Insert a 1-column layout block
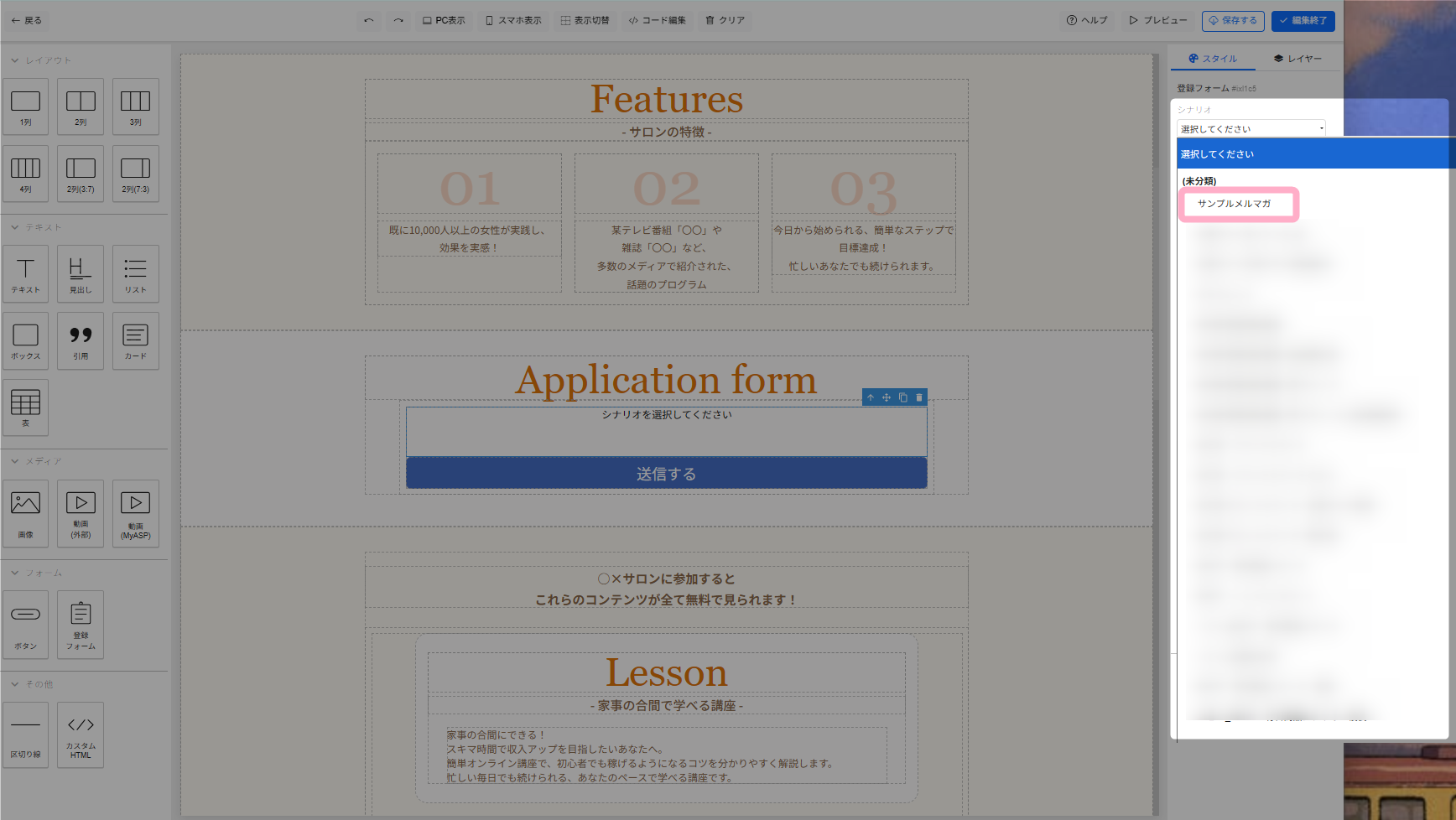The width and height of the screenshot is (1456, 820). 25,106
